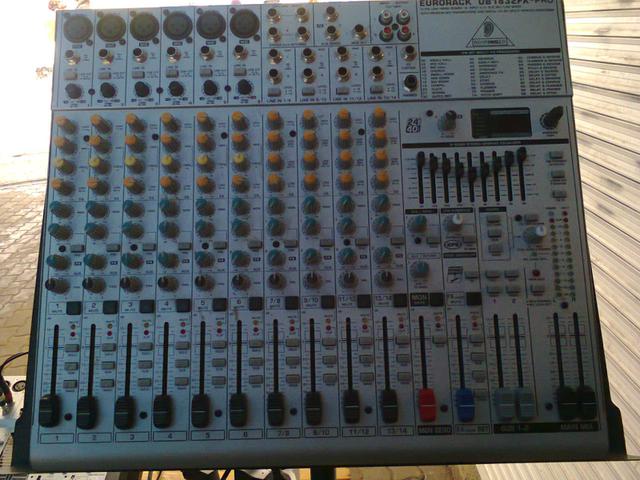640x480 pixels.
Task: Click the red MON SEND fader cap
Action: (x=427, y=404)
